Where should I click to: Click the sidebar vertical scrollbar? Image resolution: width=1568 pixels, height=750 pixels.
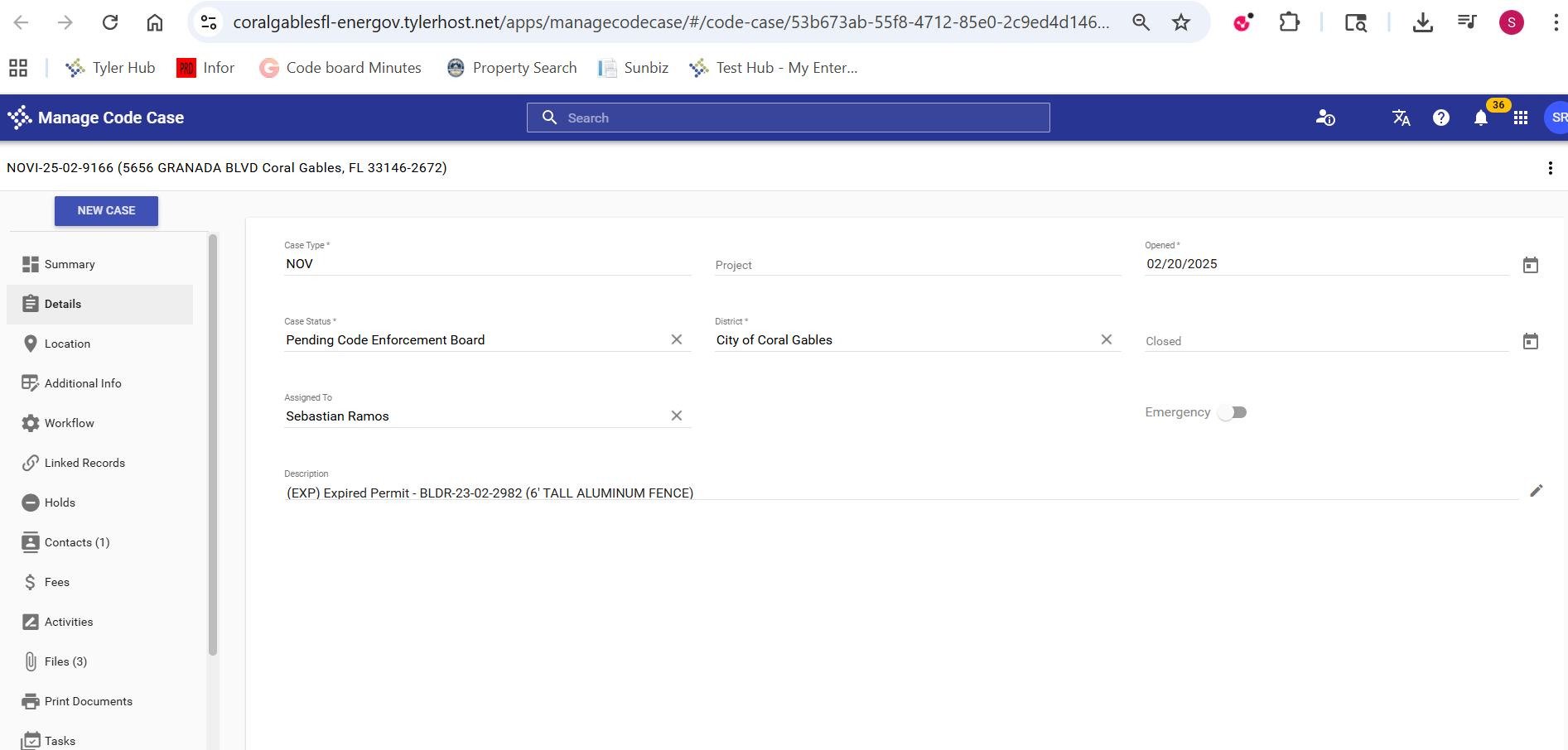pyautogui.click(x=213, y=447)
